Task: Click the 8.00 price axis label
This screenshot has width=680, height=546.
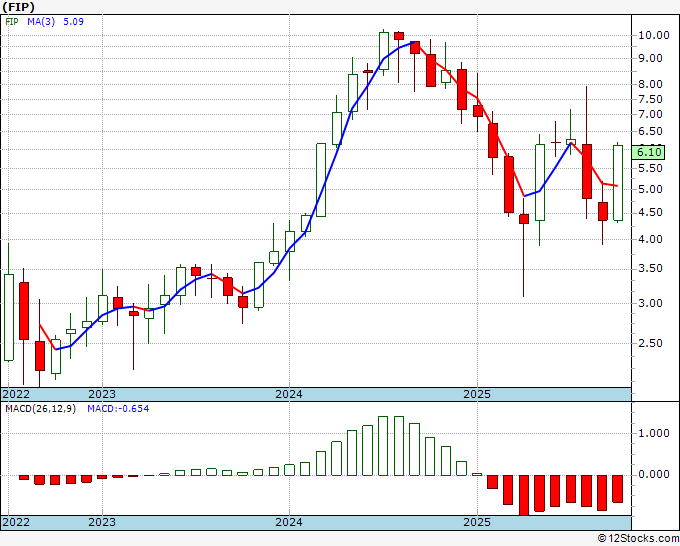Action: point(650,84)
